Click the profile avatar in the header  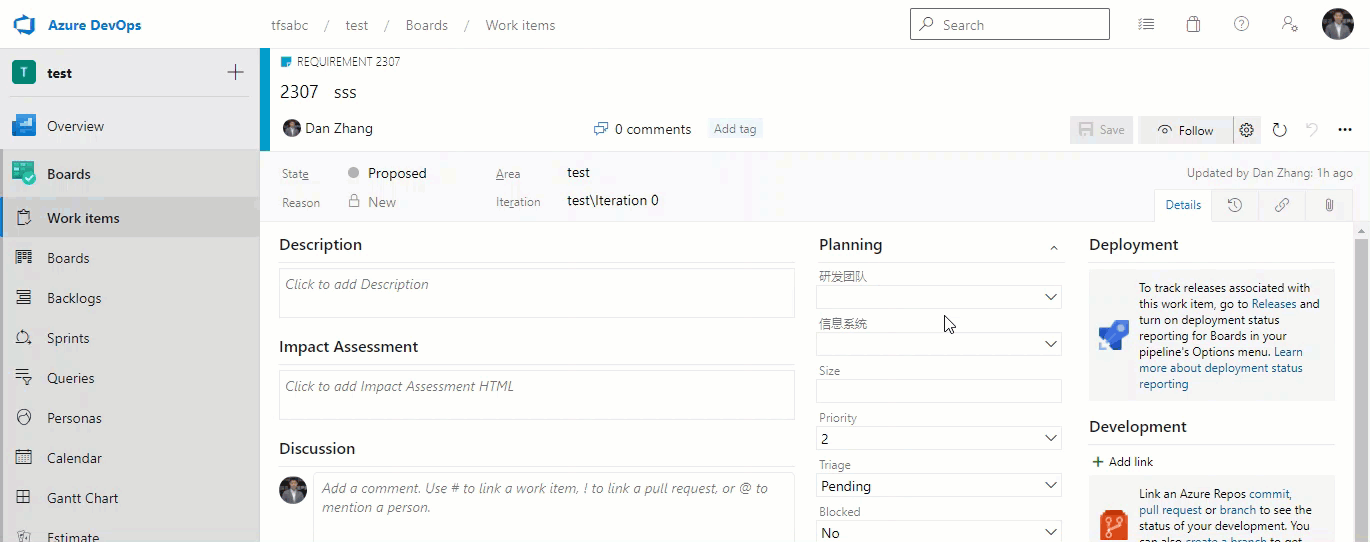pyautogui.click(x=1338, y=24)
